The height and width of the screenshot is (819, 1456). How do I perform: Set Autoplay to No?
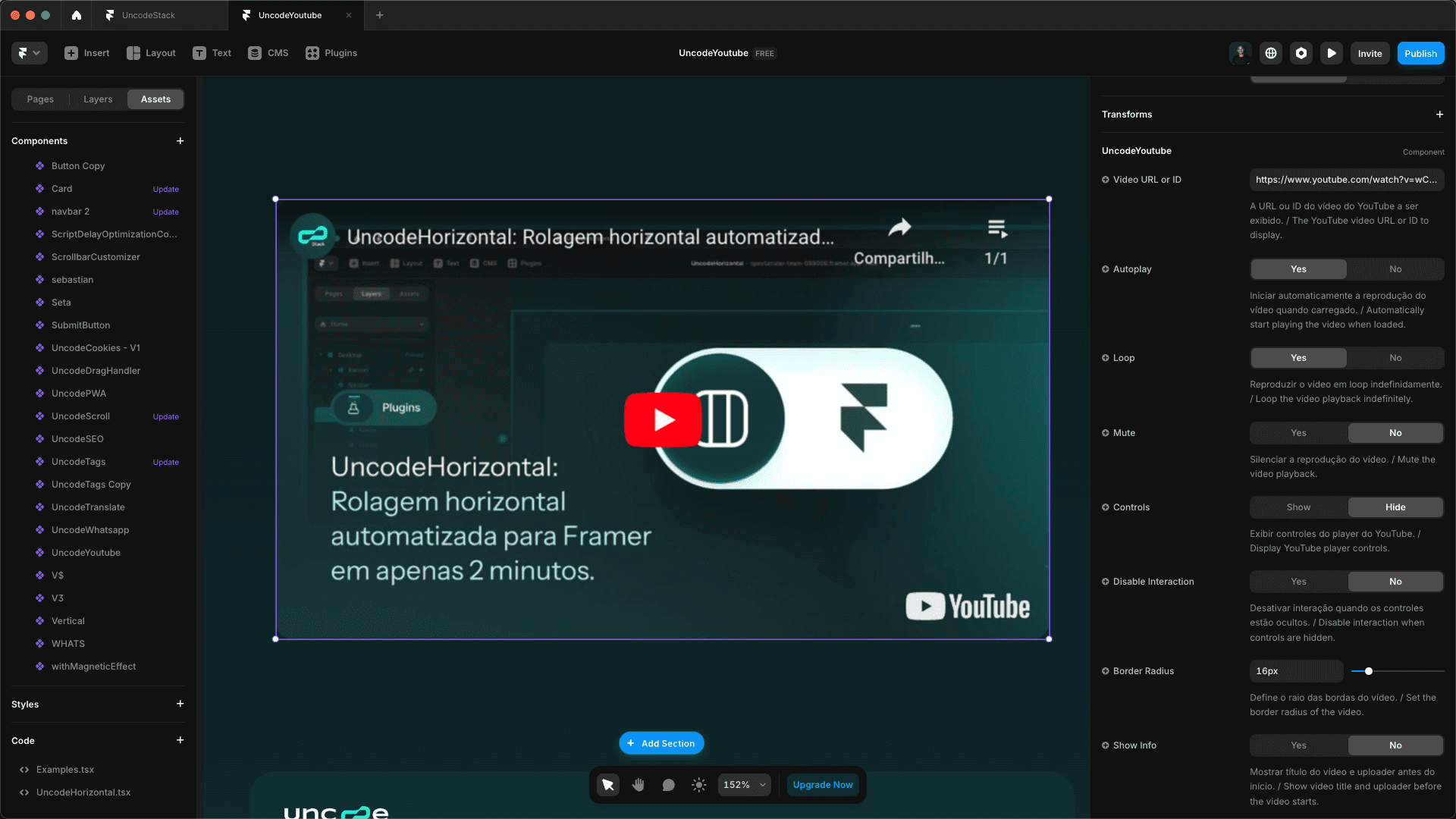tap(1395, 269)
